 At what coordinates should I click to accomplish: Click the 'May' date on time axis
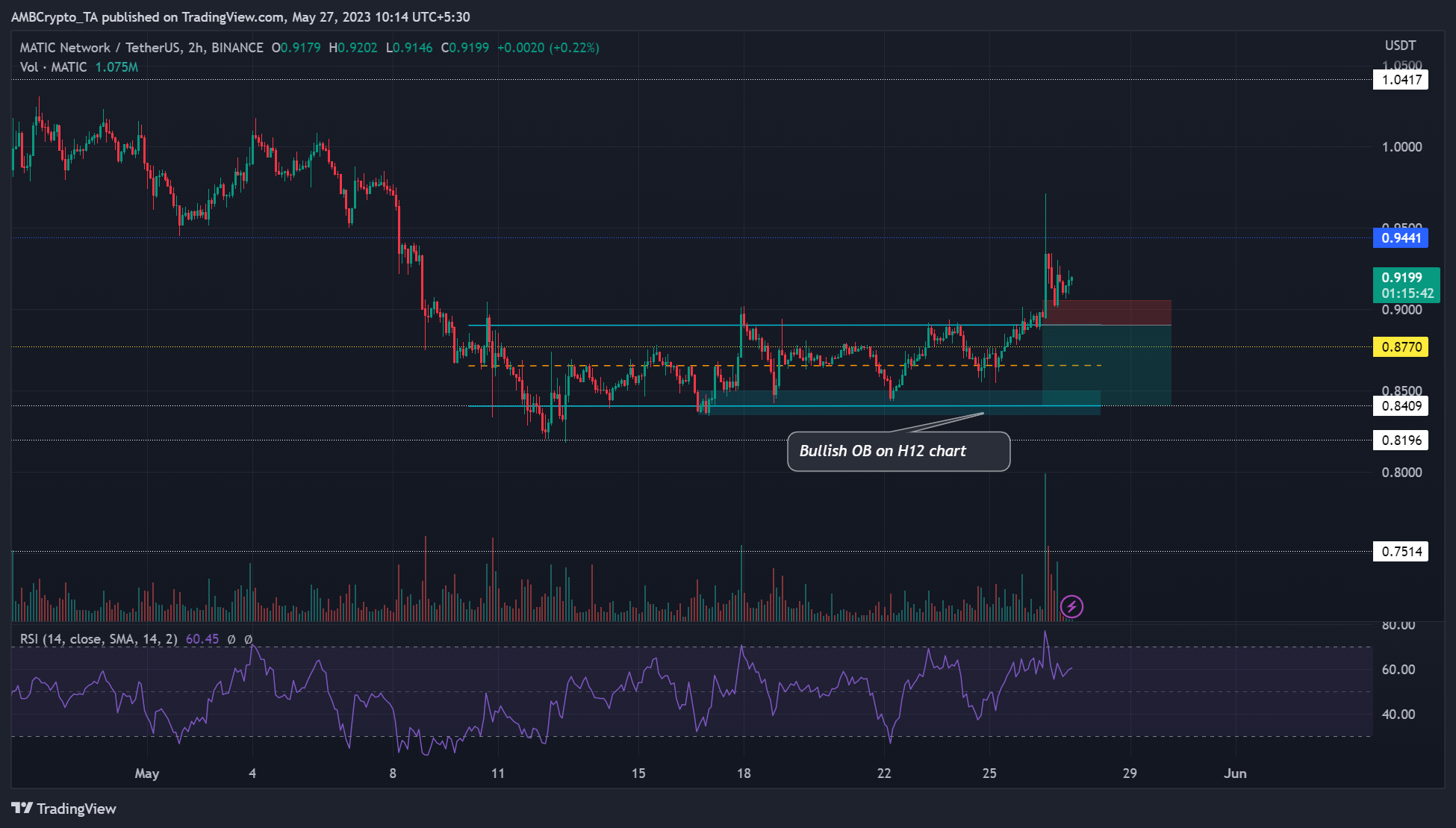pyautogui.click(x=147, y=773)
